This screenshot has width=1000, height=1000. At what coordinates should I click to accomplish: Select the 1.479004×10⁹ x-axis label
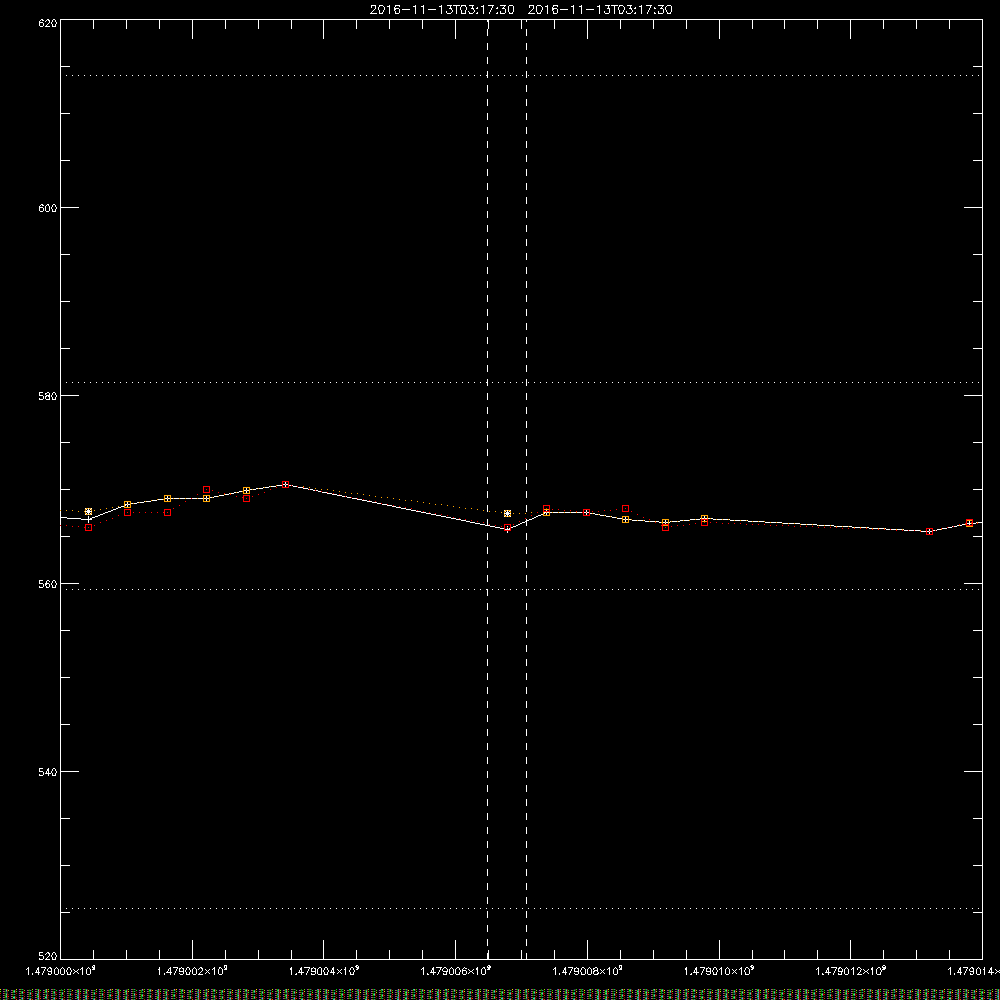[324, 971]
